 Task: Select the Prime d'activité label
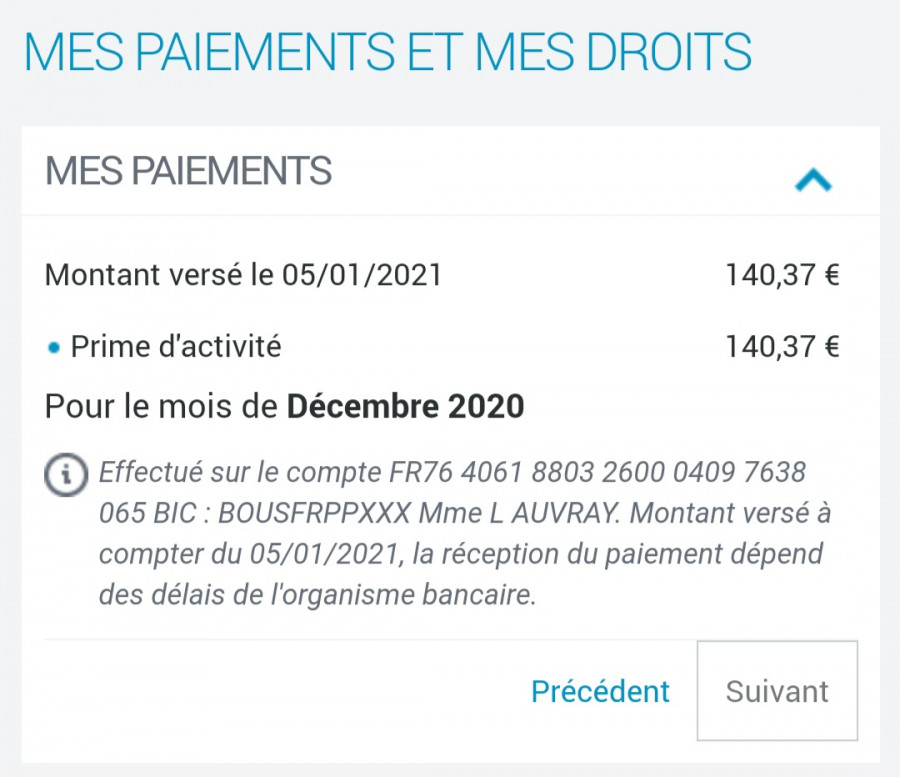pyautogui.click(x=176, y=346)
